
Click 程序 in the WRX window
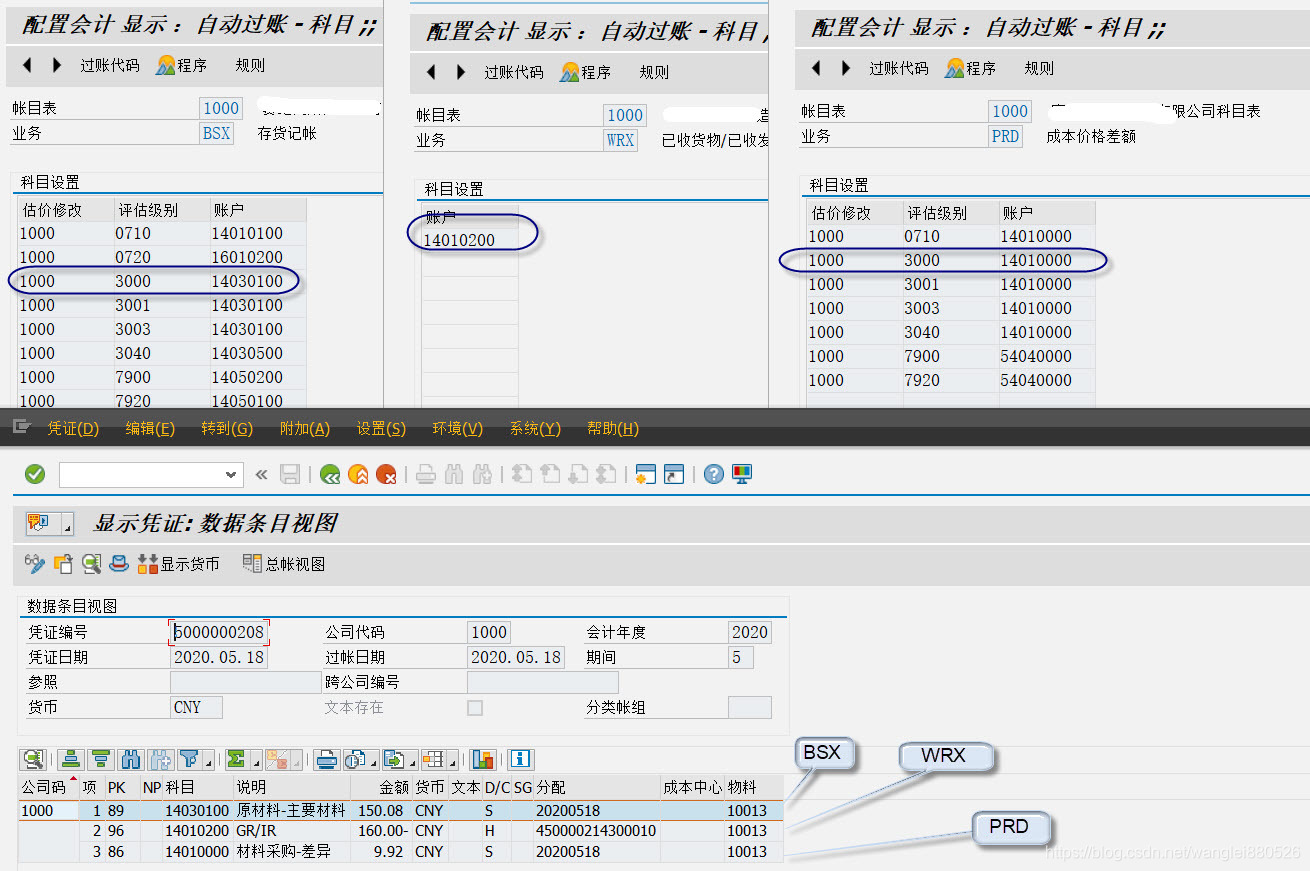585,72
